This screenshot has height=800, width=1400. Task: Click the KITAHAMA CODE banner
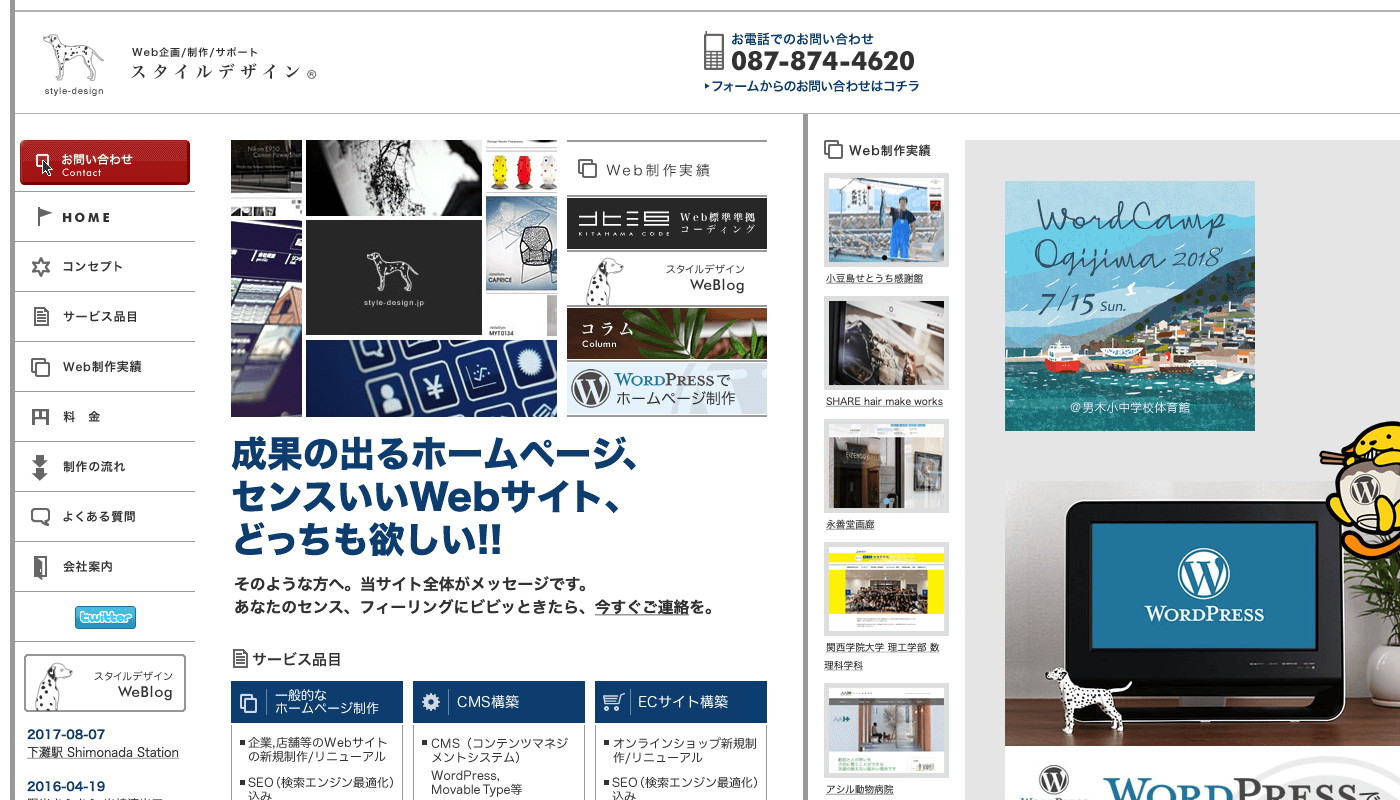click(x=667, y=223)
